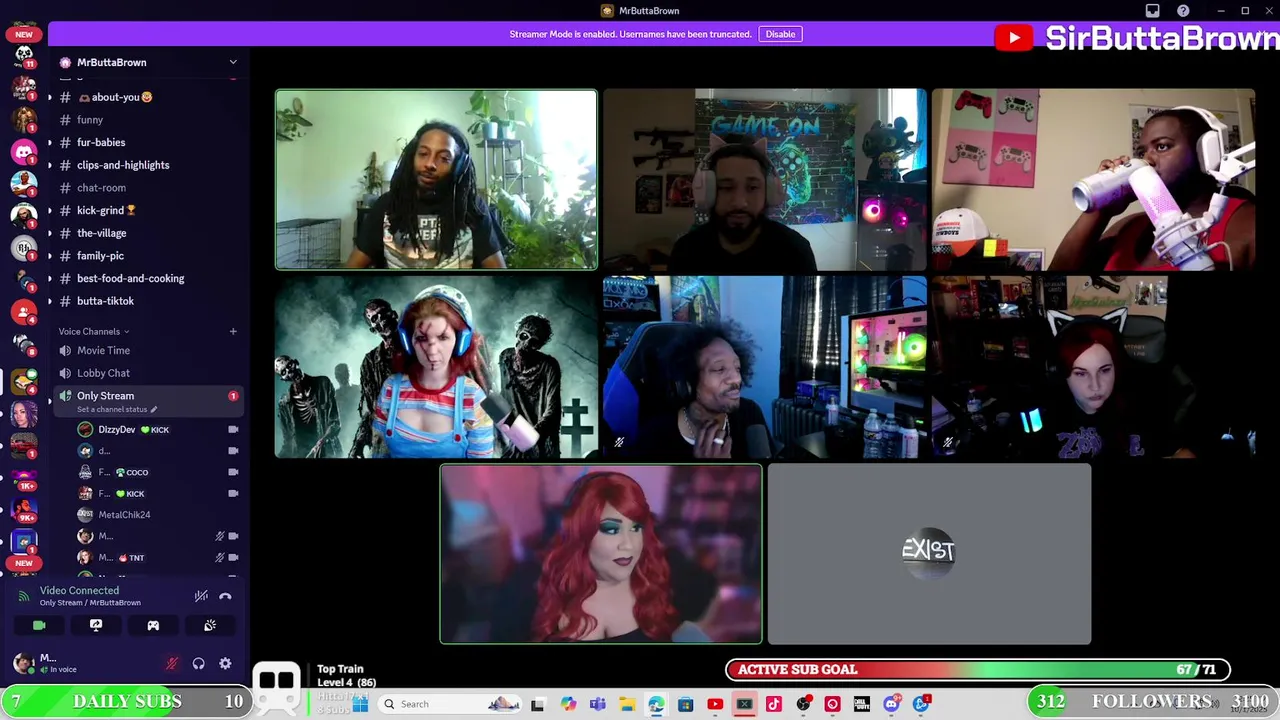Disable Streamer Mode via Disable button
This screenshot has height=720, width=1280.
point(780,34)
